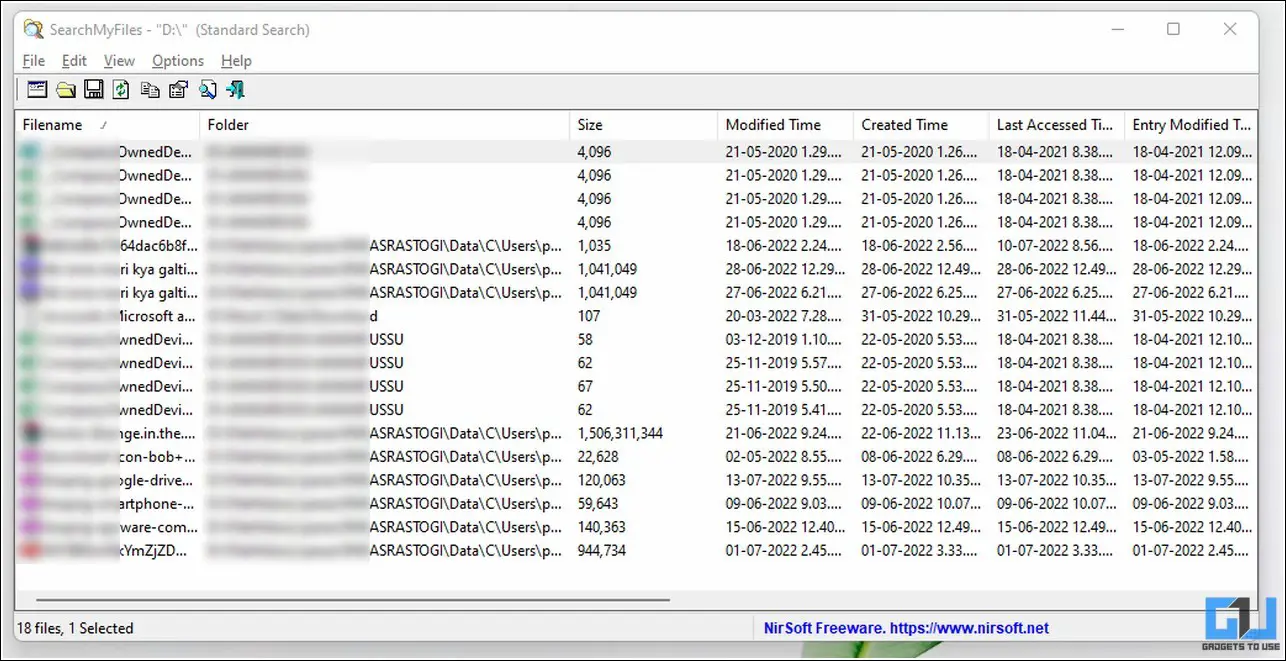Click modified time '28-06-2022 12.29...'
The image size is (1286, 661).
pyautogui.click(x=784, y=269)
